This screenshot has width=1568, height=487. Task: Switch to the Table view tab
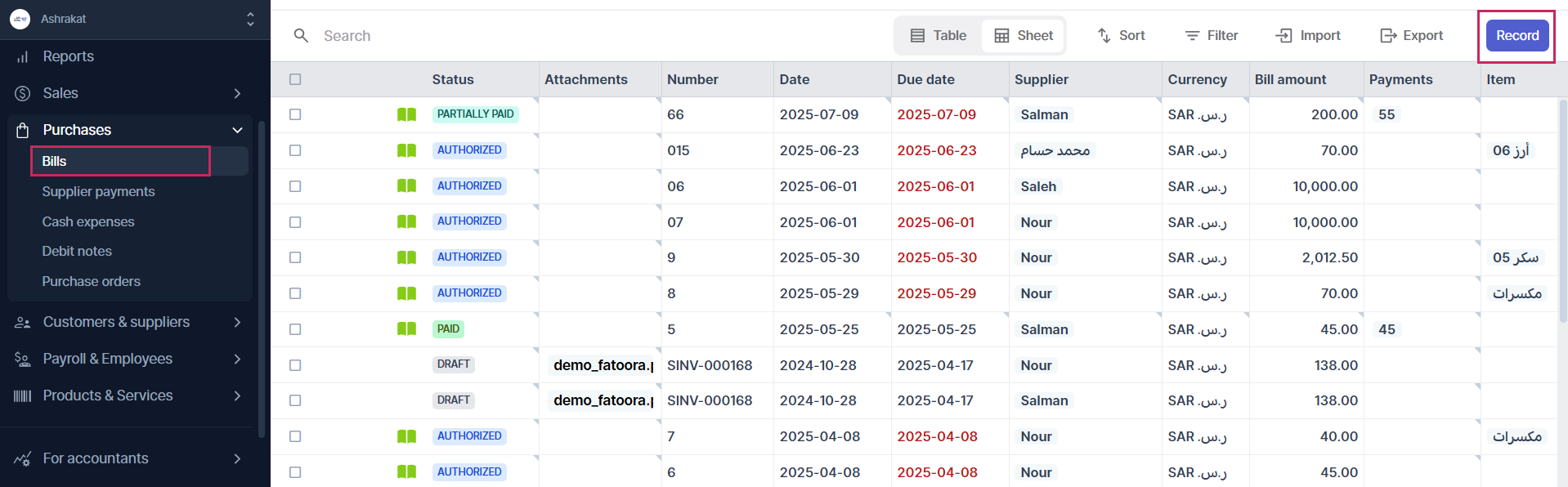point(939,36)
